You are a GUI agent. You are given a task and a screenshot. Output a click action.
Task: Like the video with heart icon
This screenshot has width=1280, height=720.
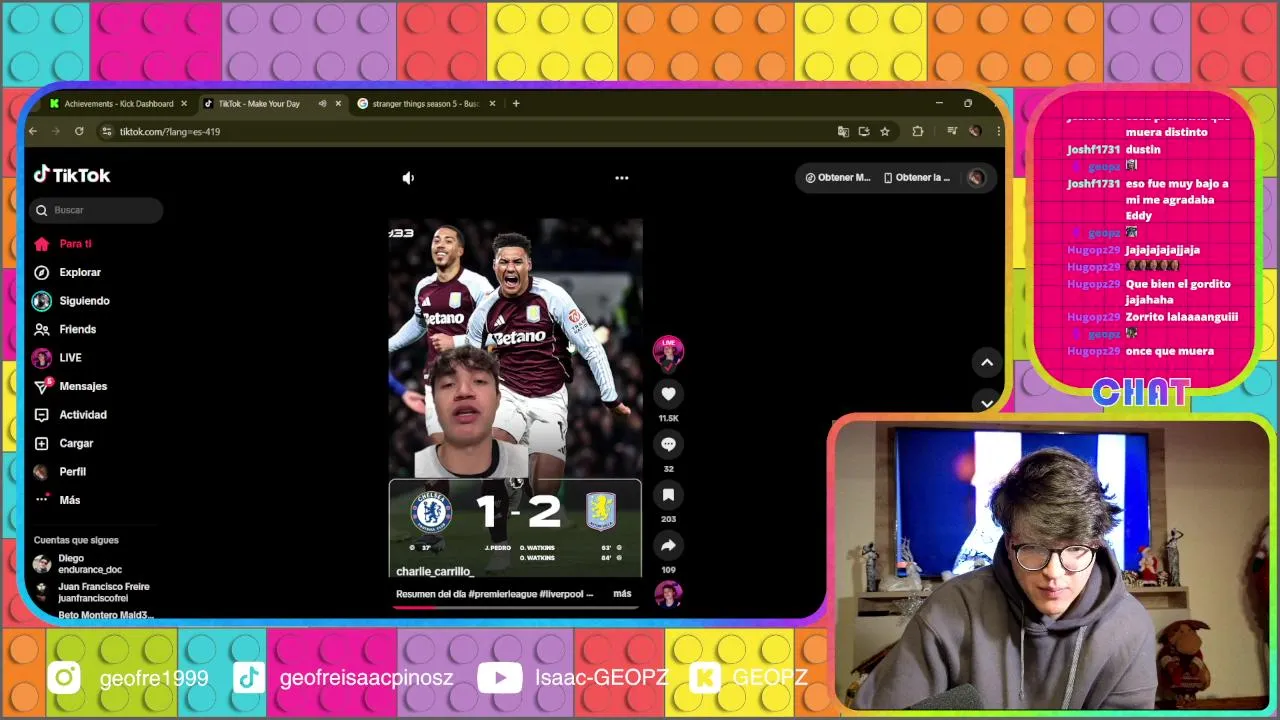pos(668,394)
